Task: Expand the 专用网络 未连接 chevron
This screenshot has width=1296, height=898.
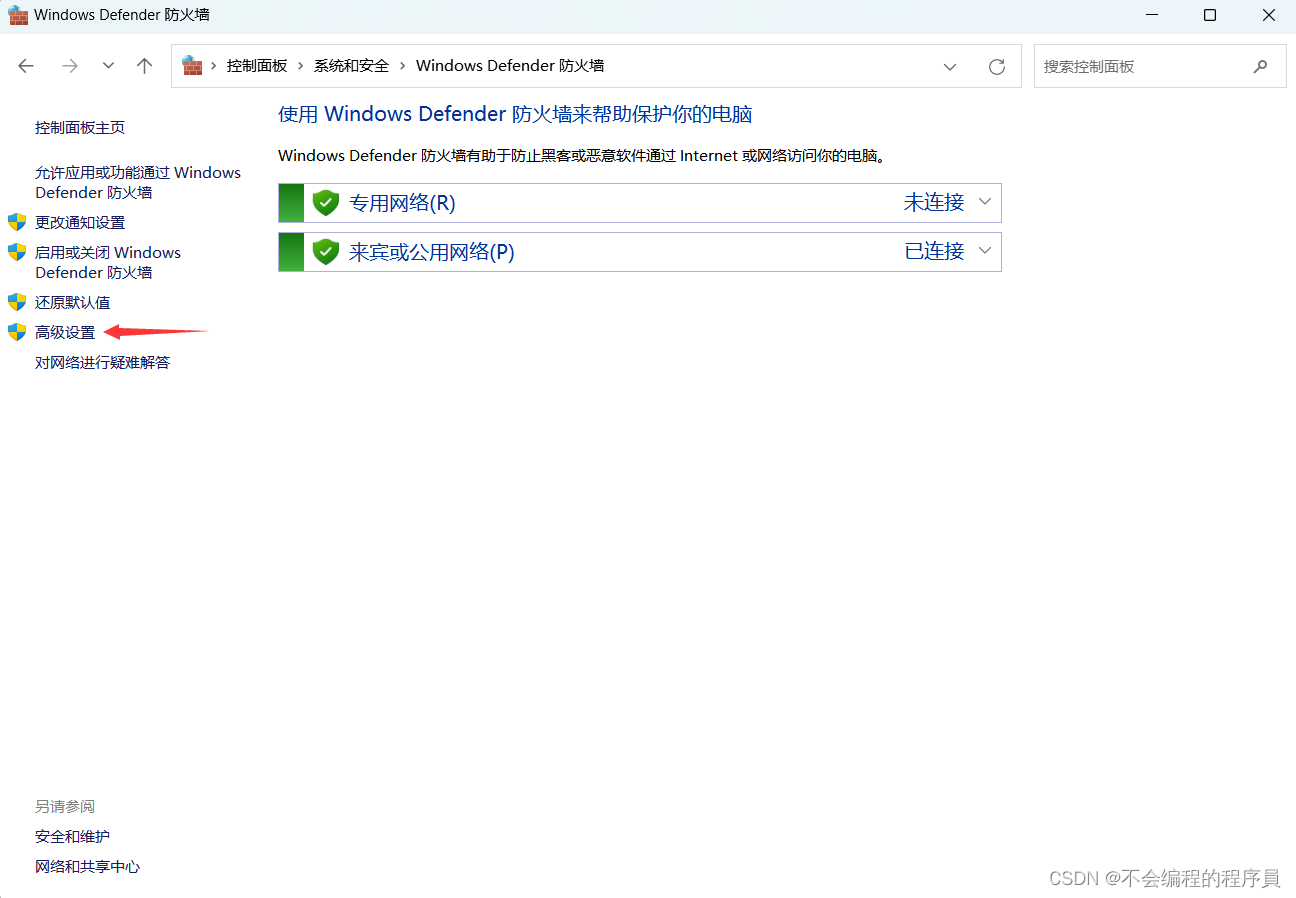Action: [985, 202]
